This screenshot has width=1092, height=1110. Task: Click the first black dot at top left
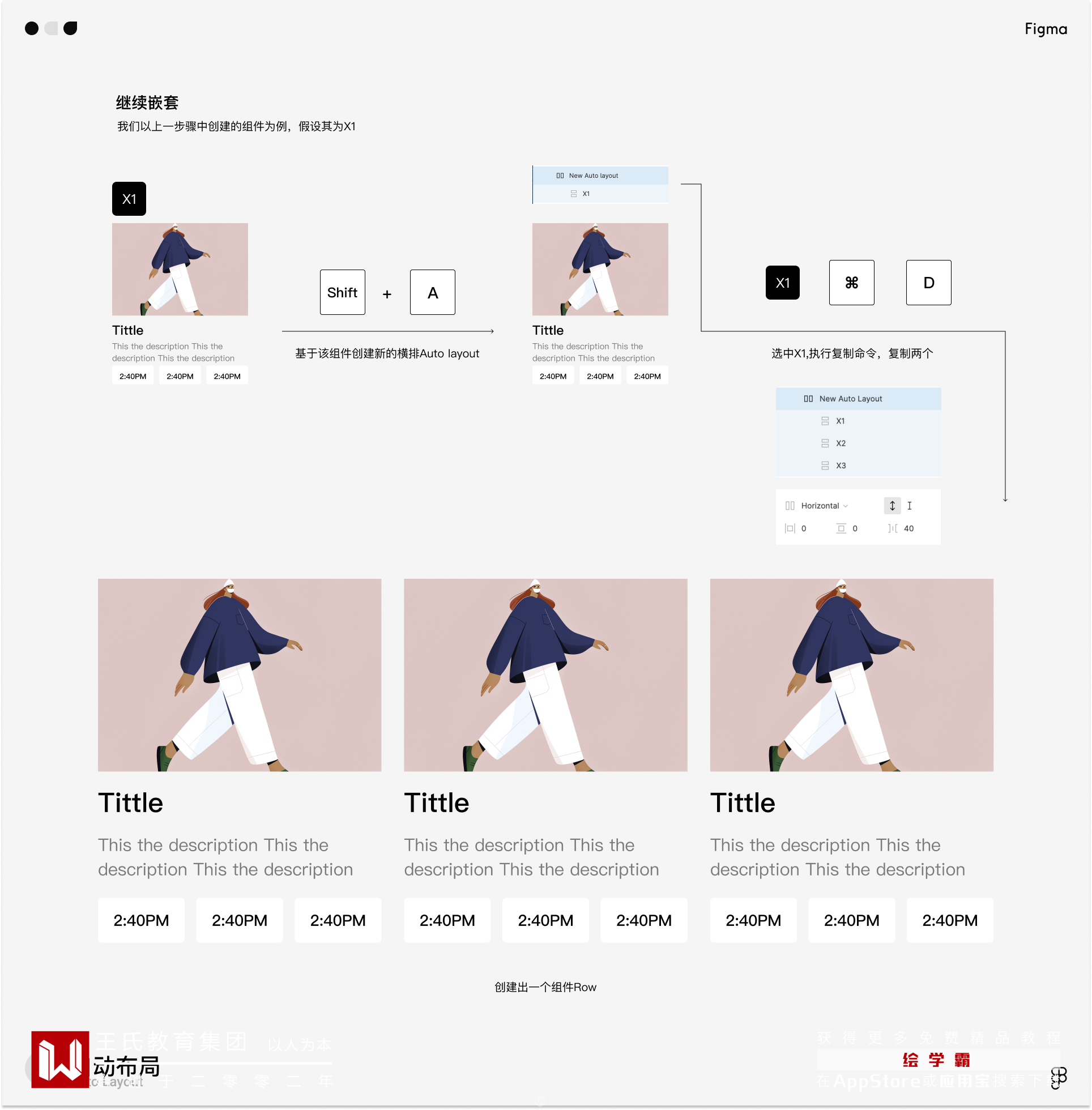32,28
